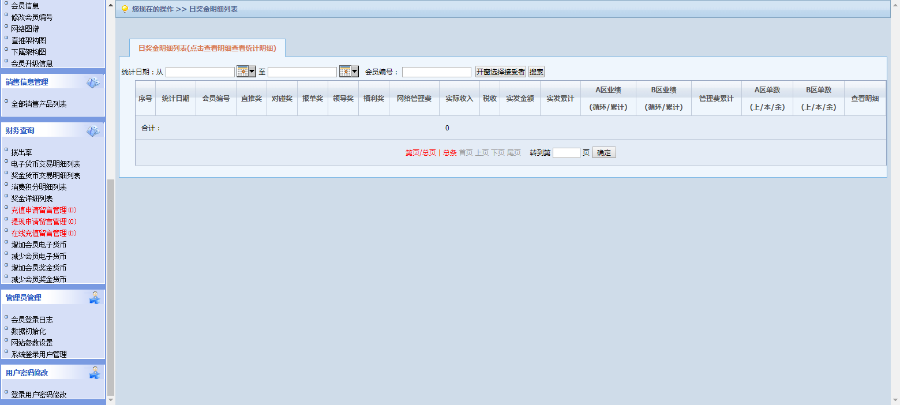Image resolution: width=900 pixels, height=405 pixels.
Task: Click the lightbulb icon in the breadcrumb bar
Action: pos(124,9)
